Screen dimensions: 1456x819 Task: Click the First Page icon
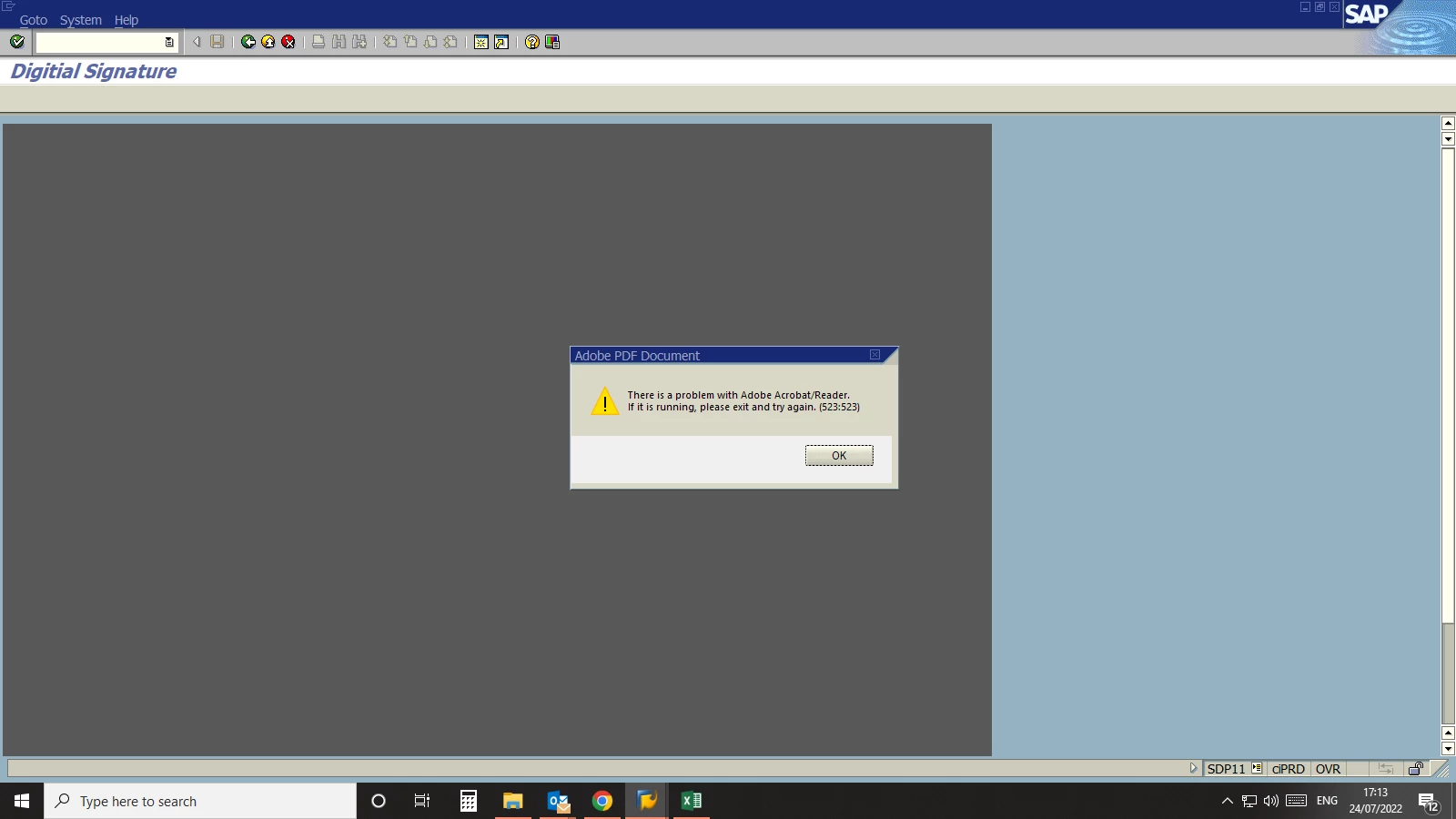tap(389, 42)
